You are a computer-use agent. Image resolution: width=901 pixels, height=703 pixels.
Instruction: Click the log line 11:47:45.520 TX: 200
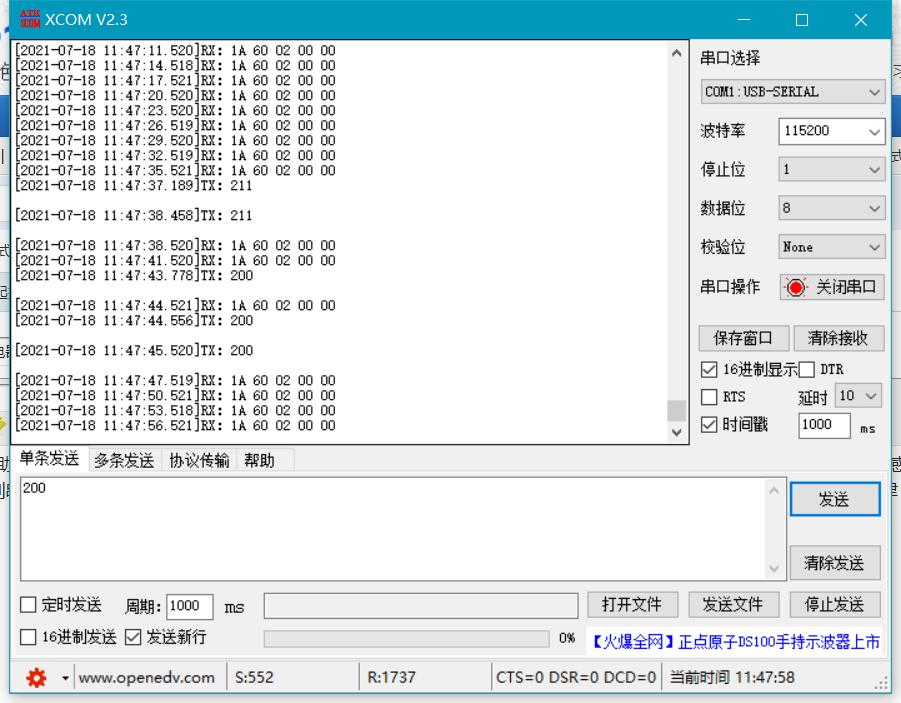tap(133, 350)
